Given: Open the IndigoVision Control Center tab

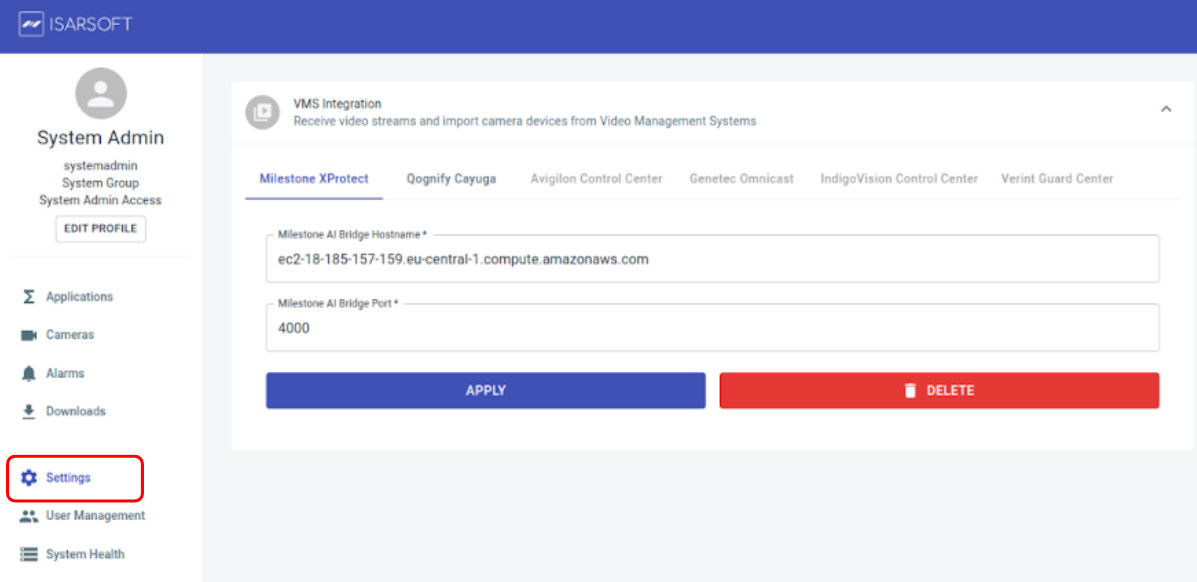Looking at the screenshot, I should 899,179.
